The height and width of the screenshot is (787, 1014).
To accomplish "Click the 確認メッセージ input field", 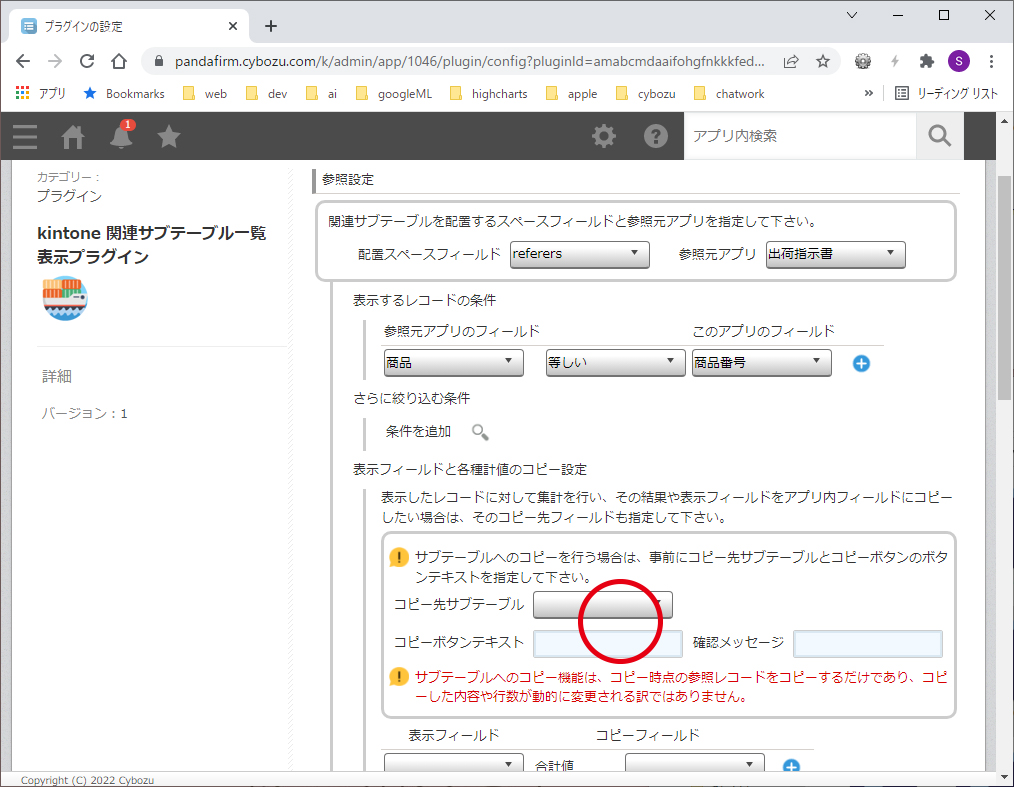I will [868, 643].
